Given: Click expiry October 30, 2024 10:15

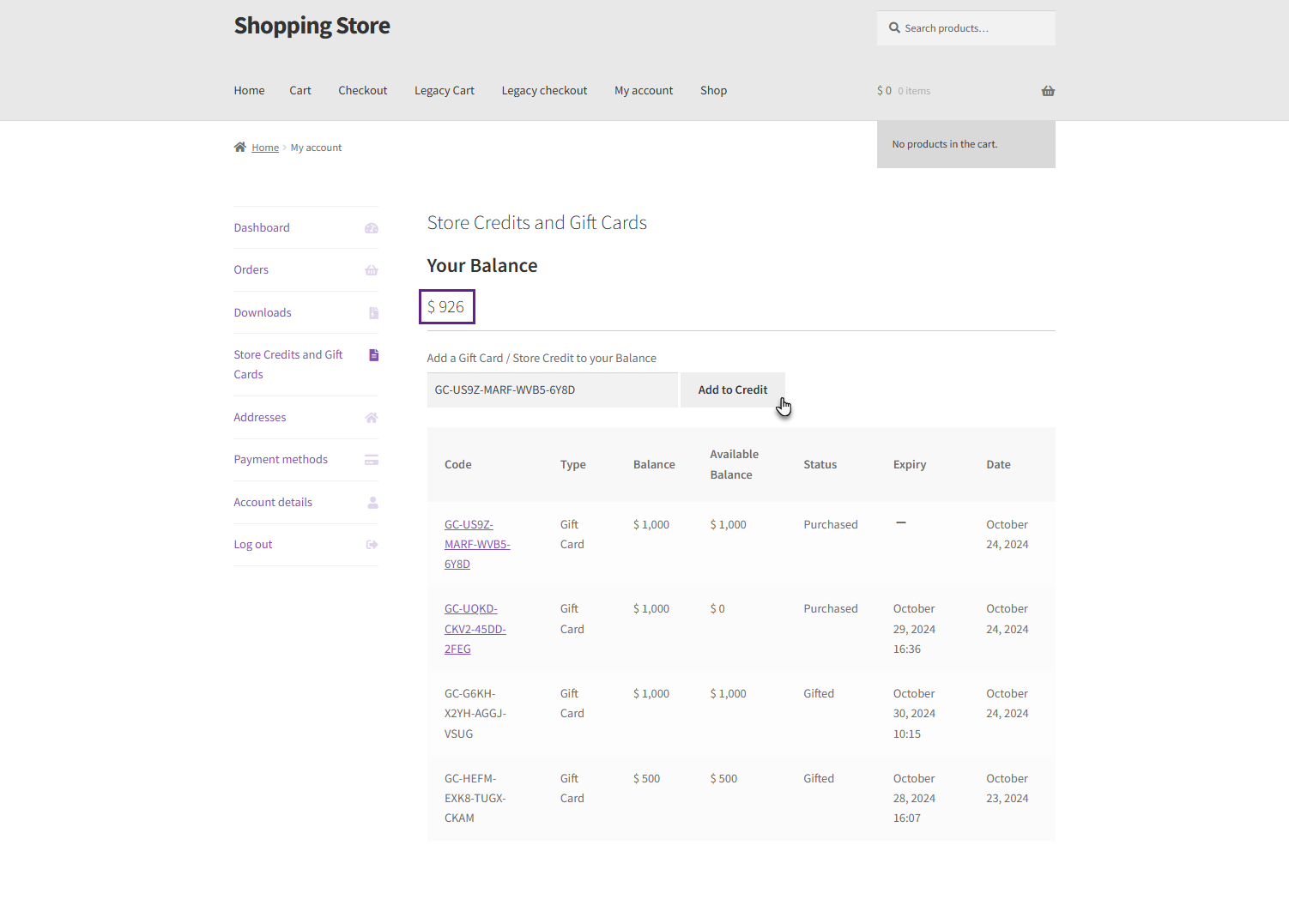Looking at the screenshot, I should point(914,714).
